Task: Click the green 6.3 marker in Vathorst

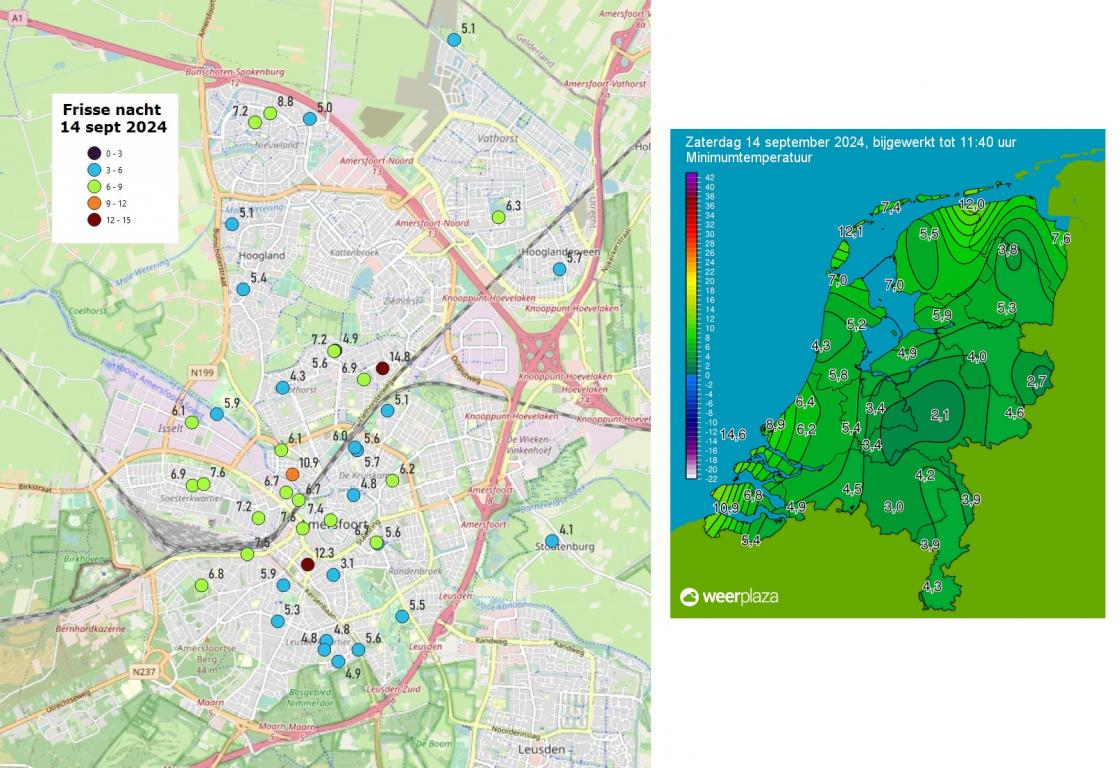Action: [x=498, y=217]
